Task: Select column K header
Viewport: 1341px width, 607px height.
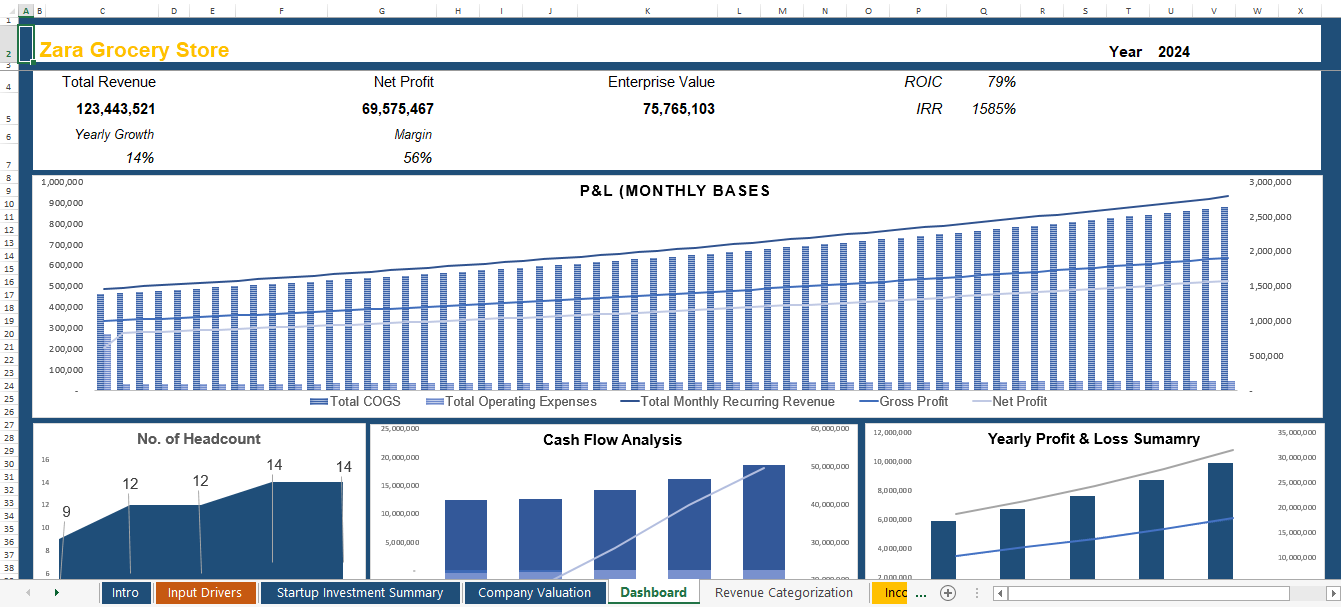Action: [647, 10]
